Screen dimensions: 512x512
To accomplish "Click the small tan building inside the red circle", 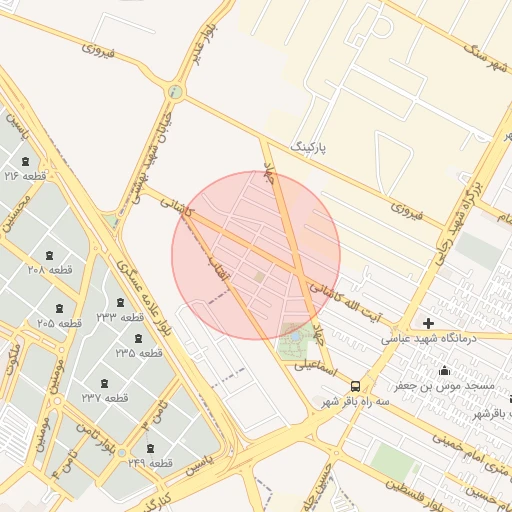I will coord(260,277).
